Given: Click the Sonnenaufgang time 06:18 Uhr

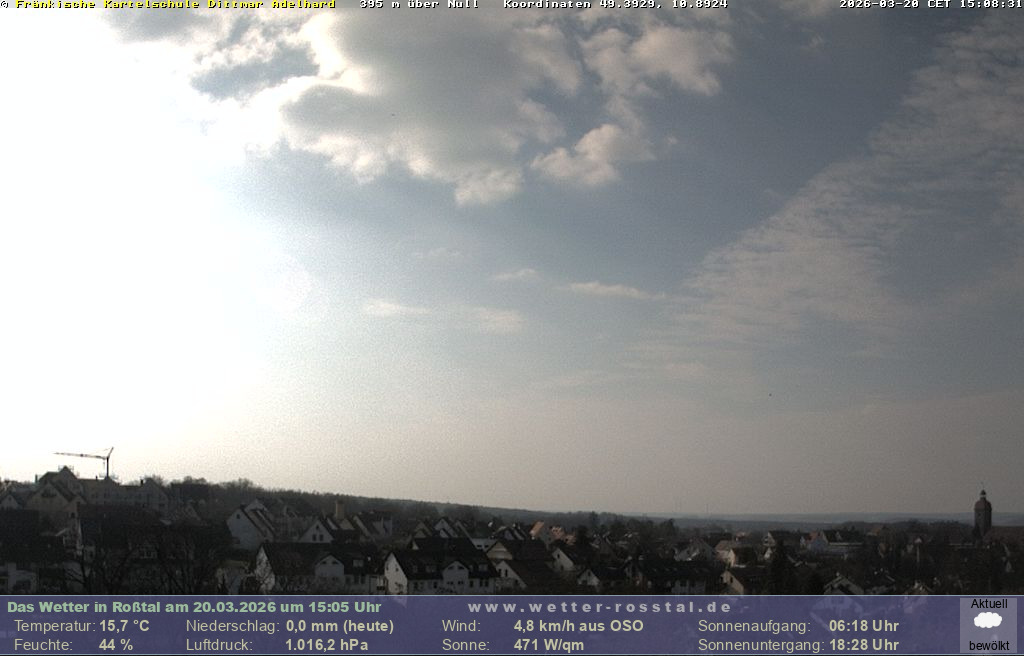Looking at the screenshot, I should [x=863, y=626].
